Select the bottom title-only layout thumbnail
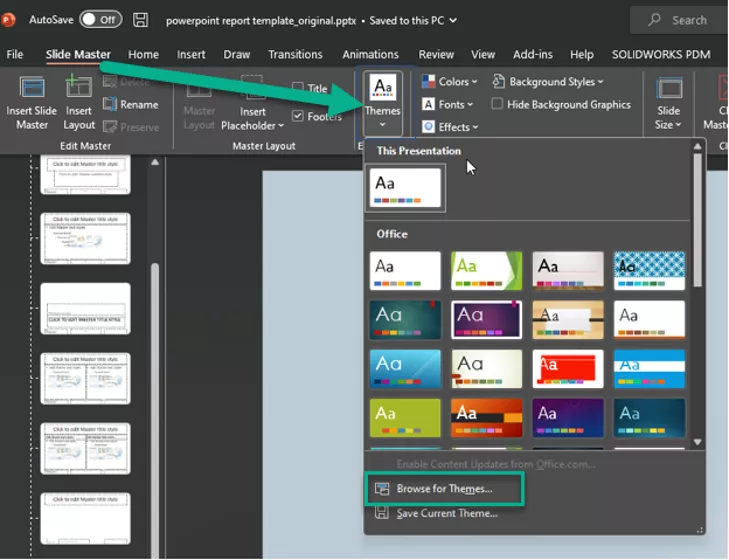Viewport: 729px width, 560px height. click(86, 518)
